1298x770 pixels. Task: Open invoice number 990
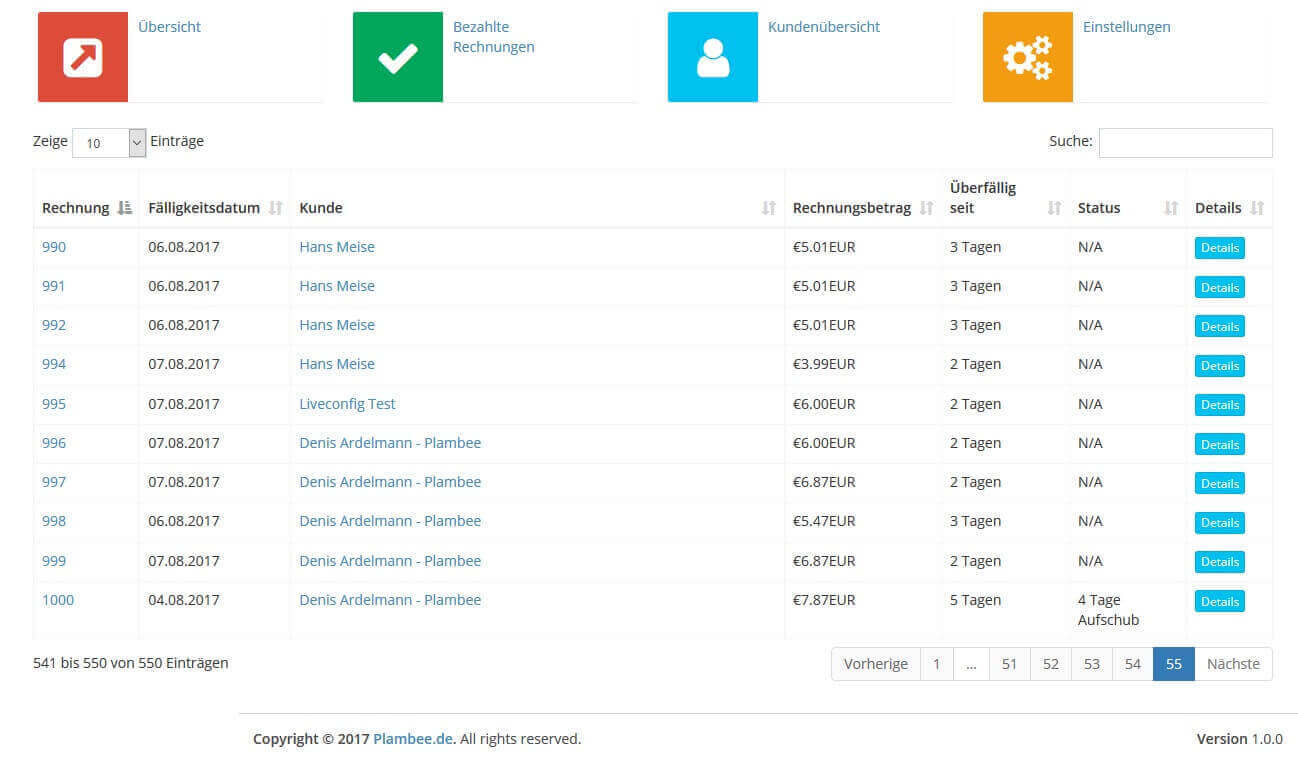(54, 247)
